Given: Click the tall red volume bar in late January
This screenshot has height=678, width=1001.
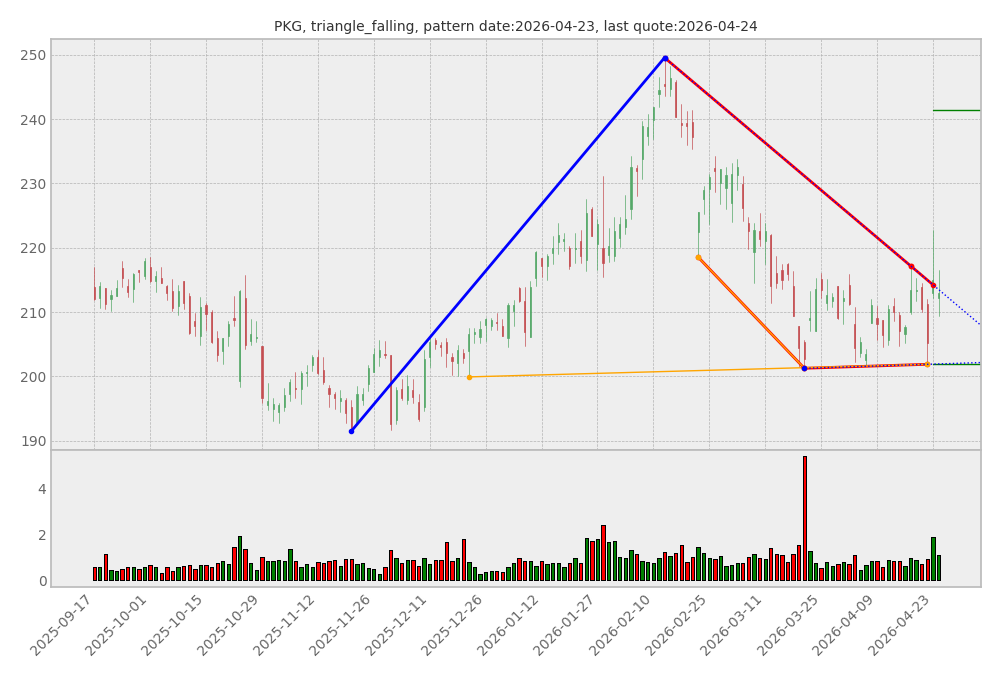Looking at the screenshot, I should (603, 553).
